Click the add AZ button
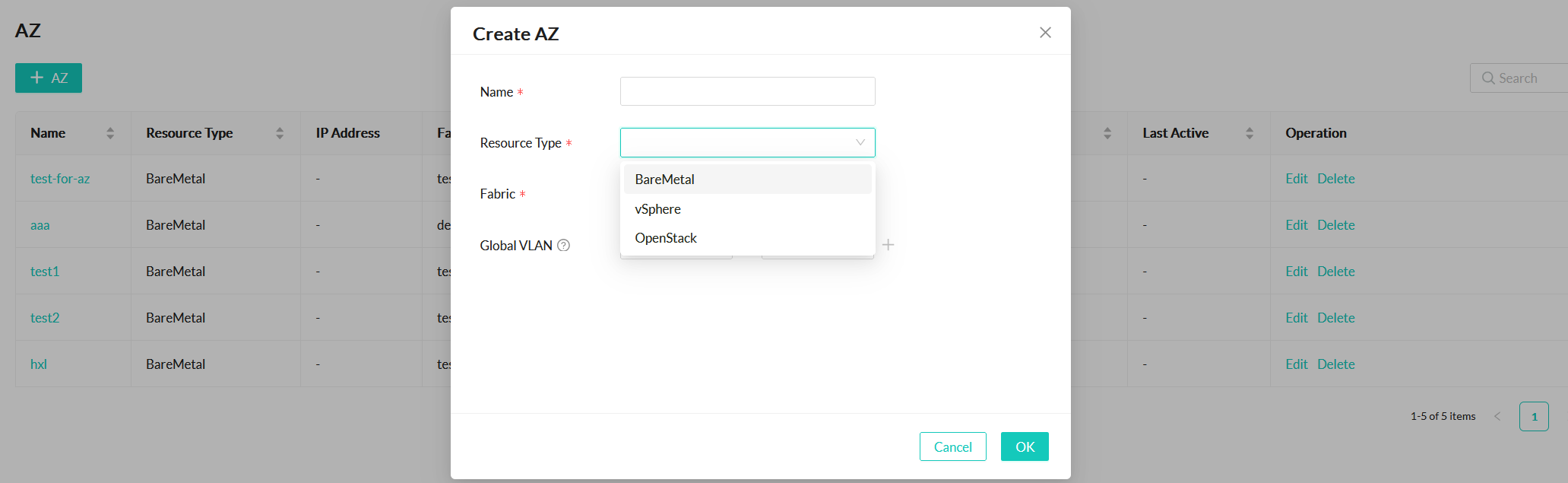This screenshot has height=483, width=1568. coord(49,78)
